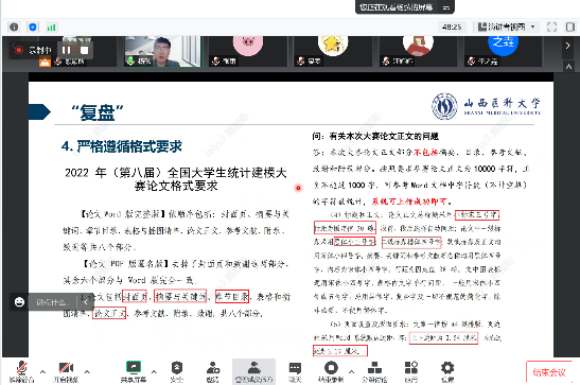Pause the ongoing recording

pyautogui.click(x=66, y=50)
